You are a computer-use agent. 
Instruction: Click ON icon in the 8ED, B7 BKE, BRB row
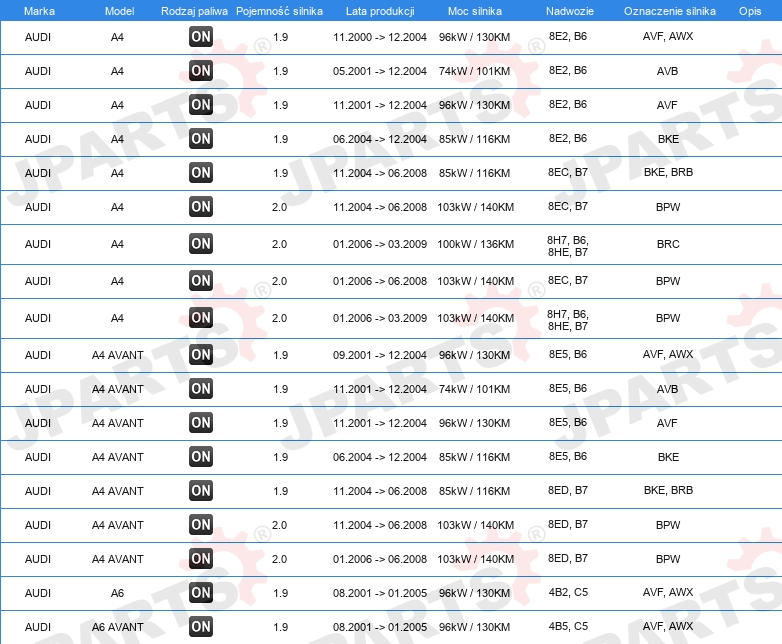(x=201, y=490)
